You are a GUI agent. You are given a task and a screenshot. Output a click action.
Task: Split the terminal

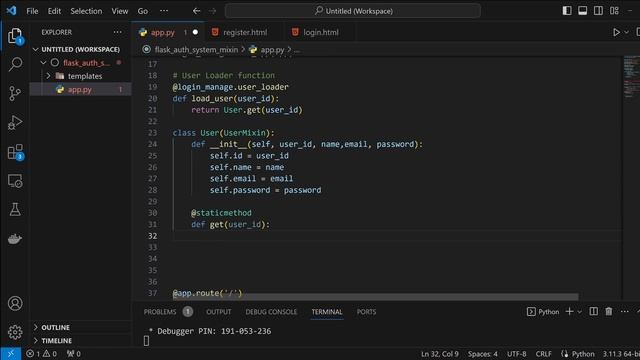point(593,312)
